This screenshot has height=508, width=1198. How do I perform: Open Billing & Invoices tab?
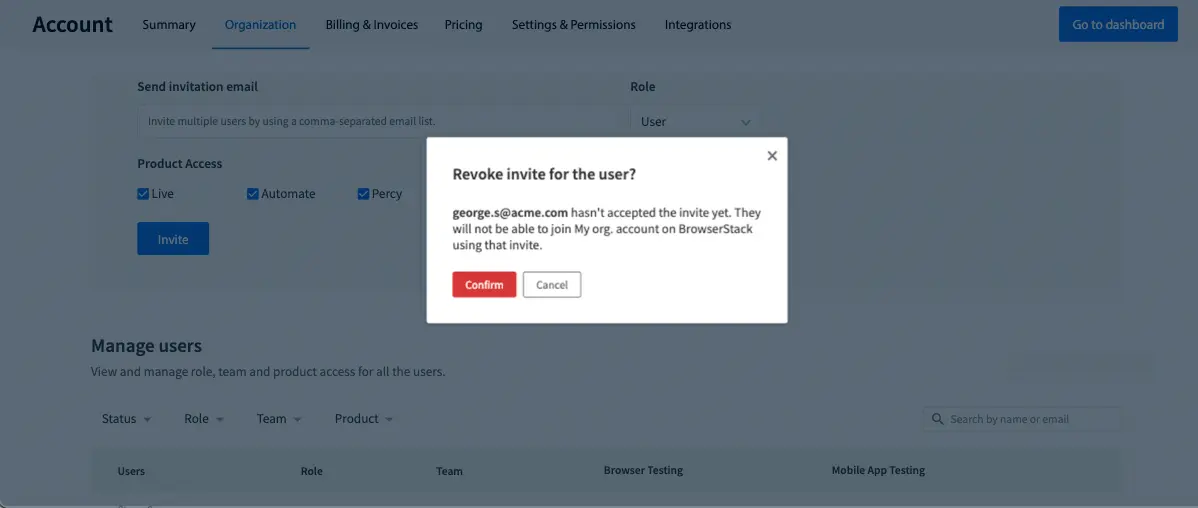372,25
